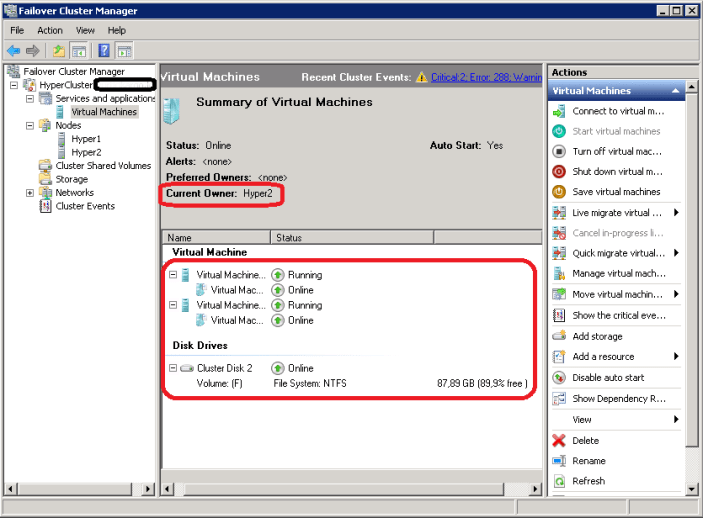The width and height of the screenshot is (703, 518).
Task: Click Disable auto start action
Action: pyautogui.click(x=609, y=378)
